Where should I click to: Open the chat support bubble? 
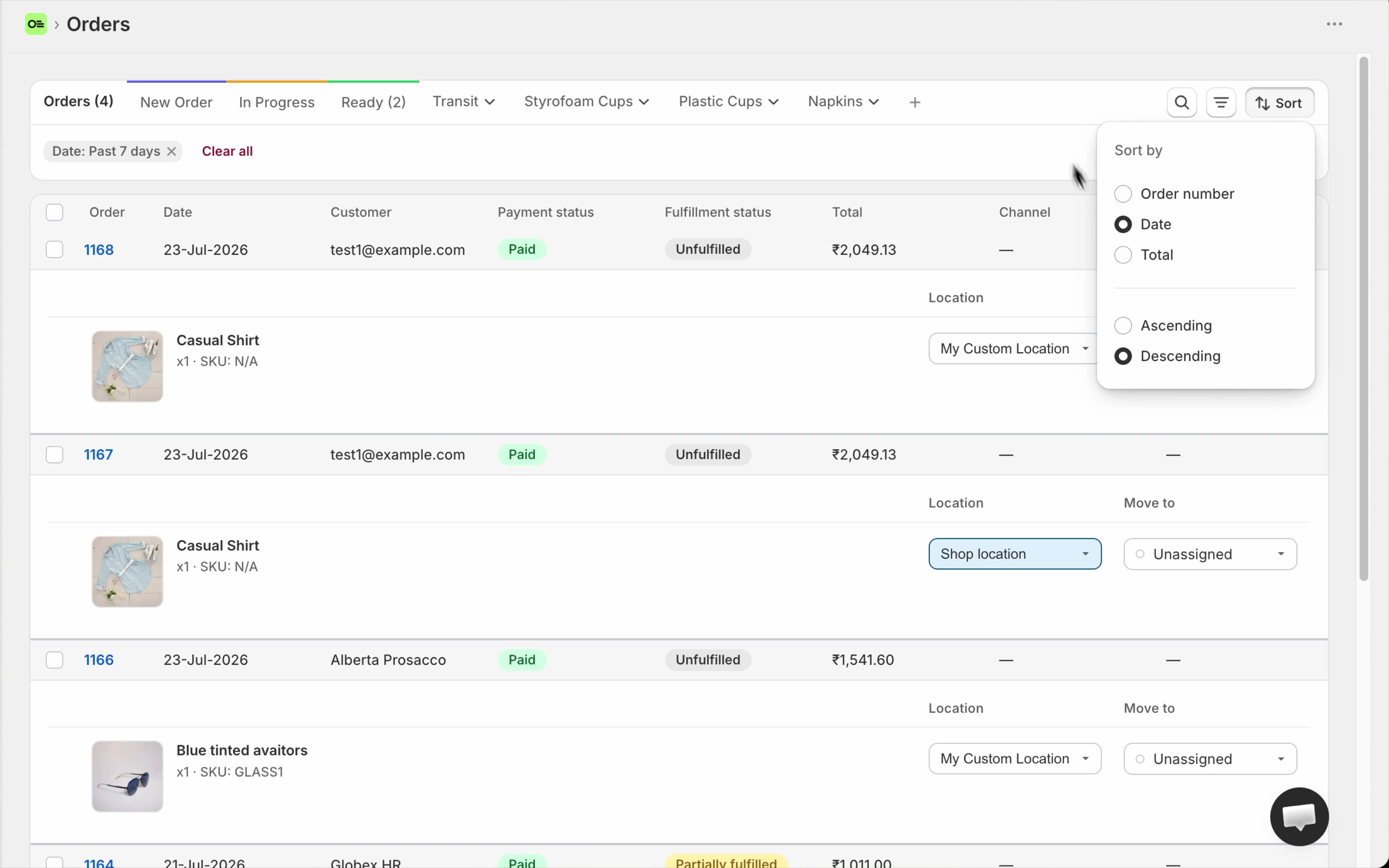click(1299, 816)
